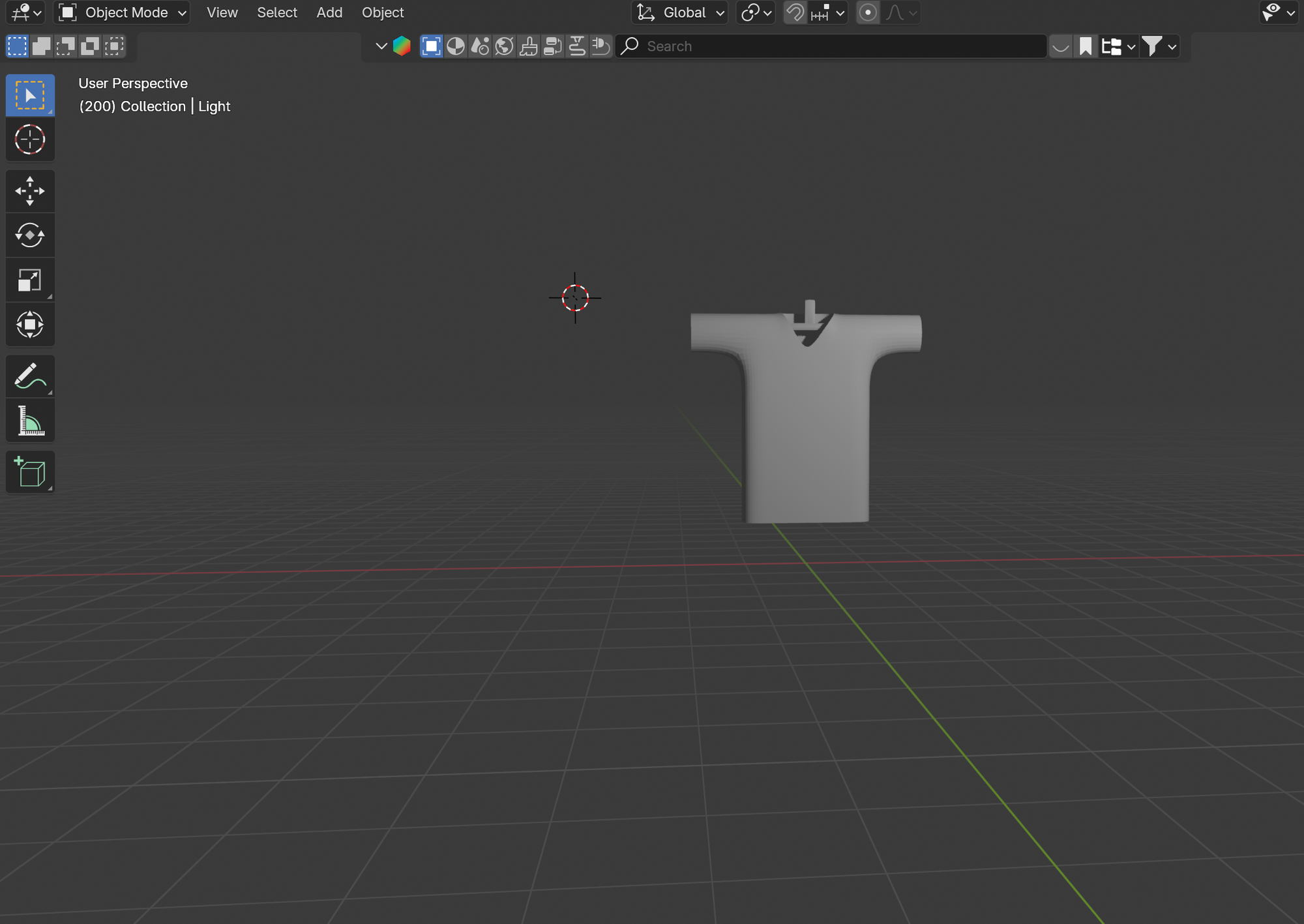
Task: Open the Global orientation dropdown
Action: coord(680,12)
